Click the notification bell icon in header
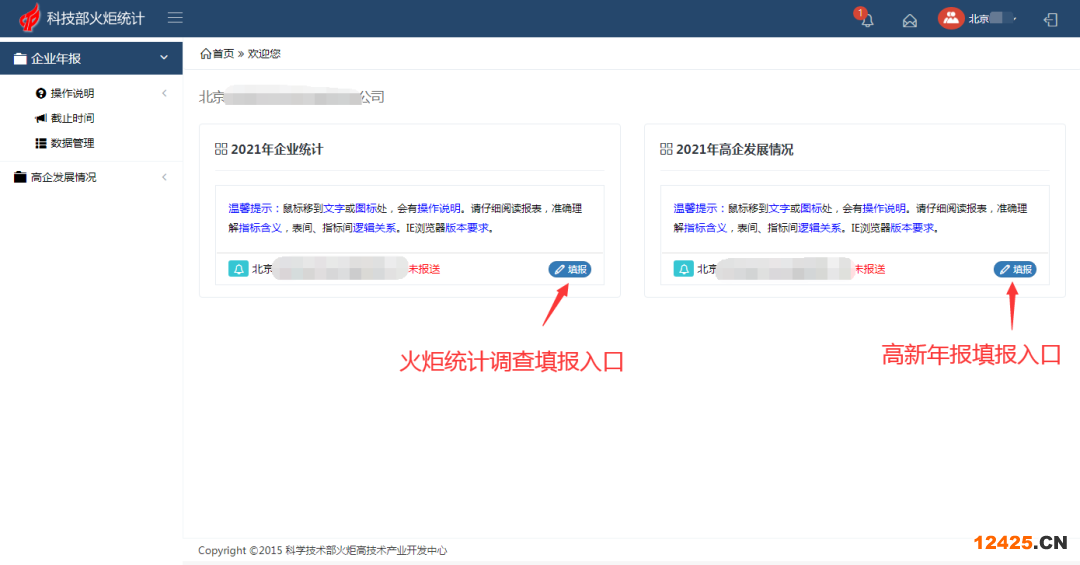Viewport: 1080px width, 565px height. pos(866,20)
